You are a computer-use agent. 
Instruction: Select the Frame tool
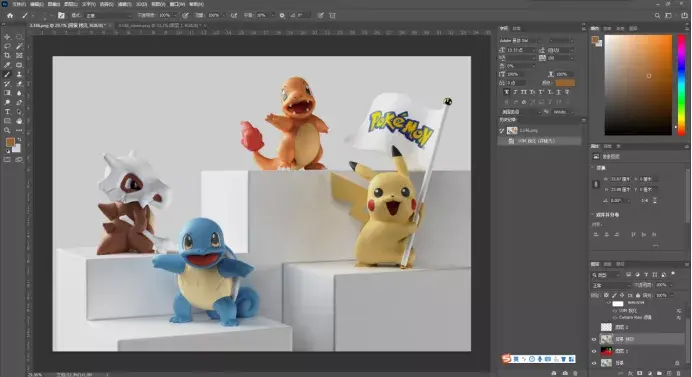tap(19, 56)
